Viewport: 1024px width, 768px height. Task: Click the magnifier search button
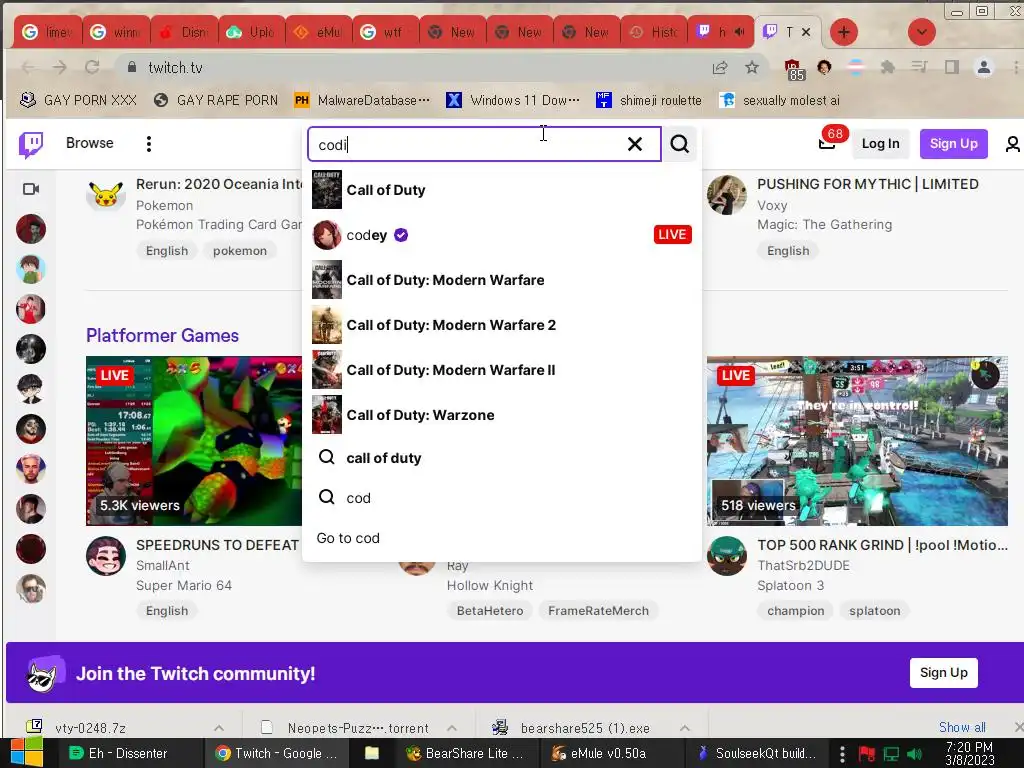click(680, 144)
